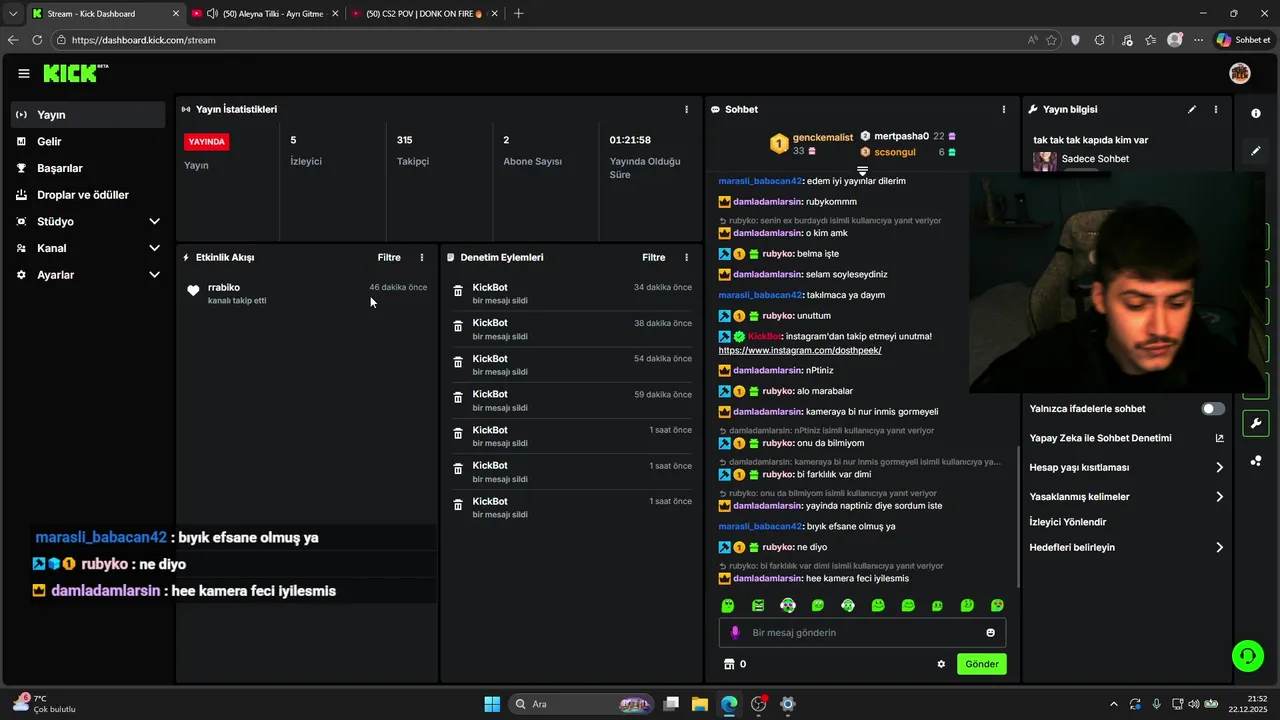The image size is (1280, 720).
Task: Switch to the Aleyna Tilki browser tab
Action: tap(265, 14)
